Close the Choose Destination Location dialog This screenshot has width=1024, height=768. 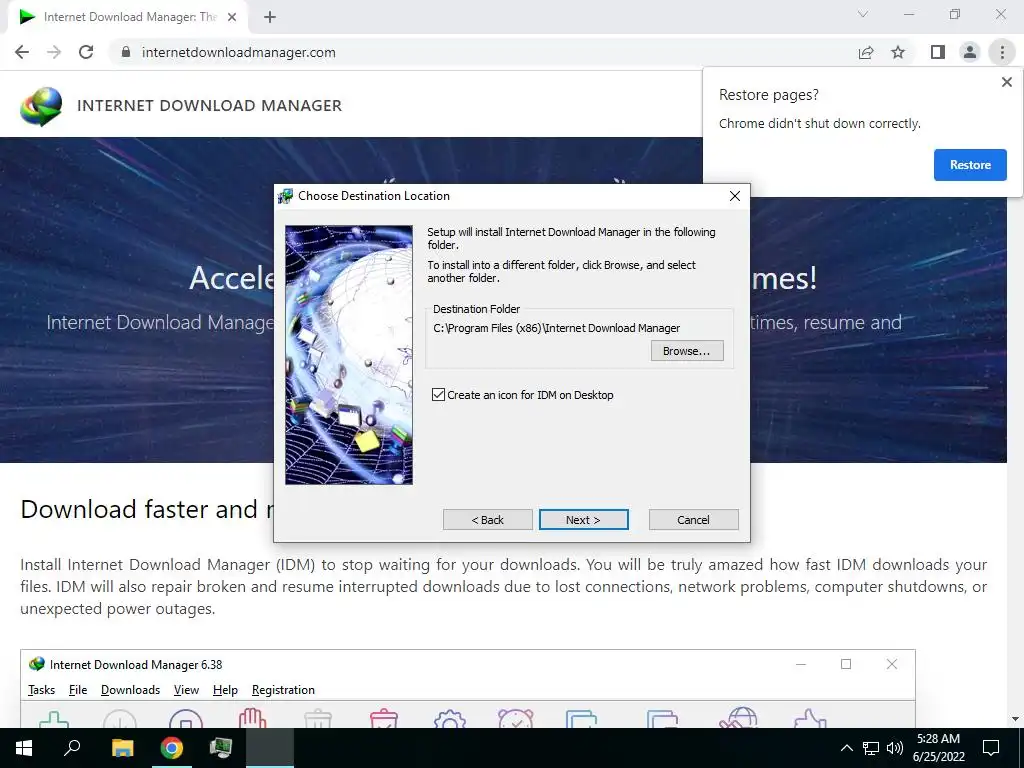735,196
